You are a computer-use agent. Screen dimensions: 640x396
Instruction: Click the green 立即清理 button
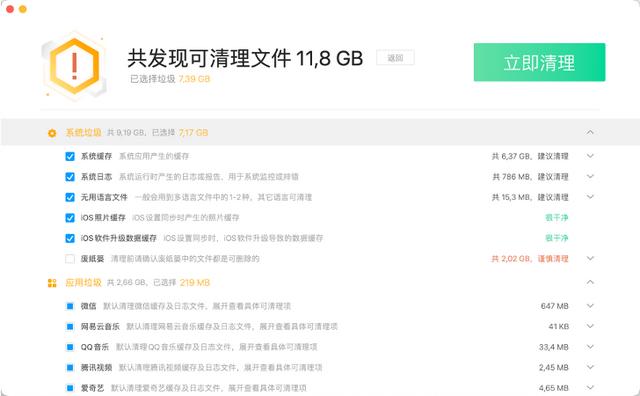point(539,62)
